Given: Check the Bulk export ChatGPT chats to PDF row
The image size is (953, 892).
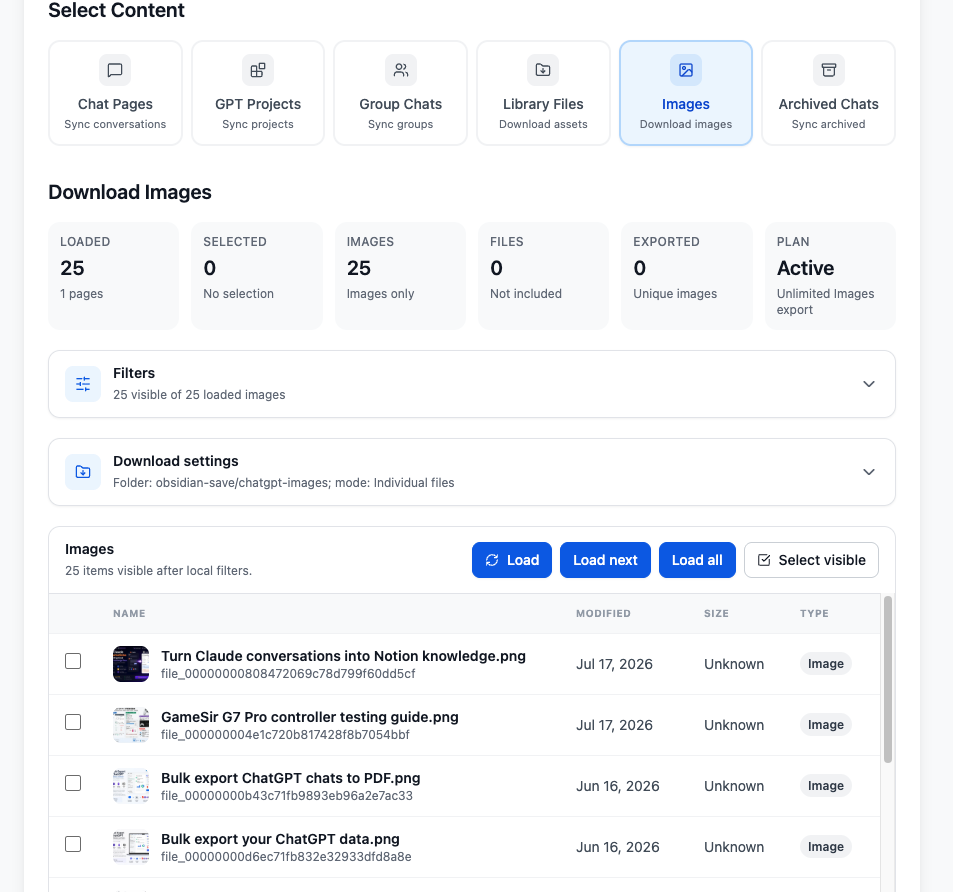Looking at the screenshot, I should pyautogui.click(x=73, y=783).
